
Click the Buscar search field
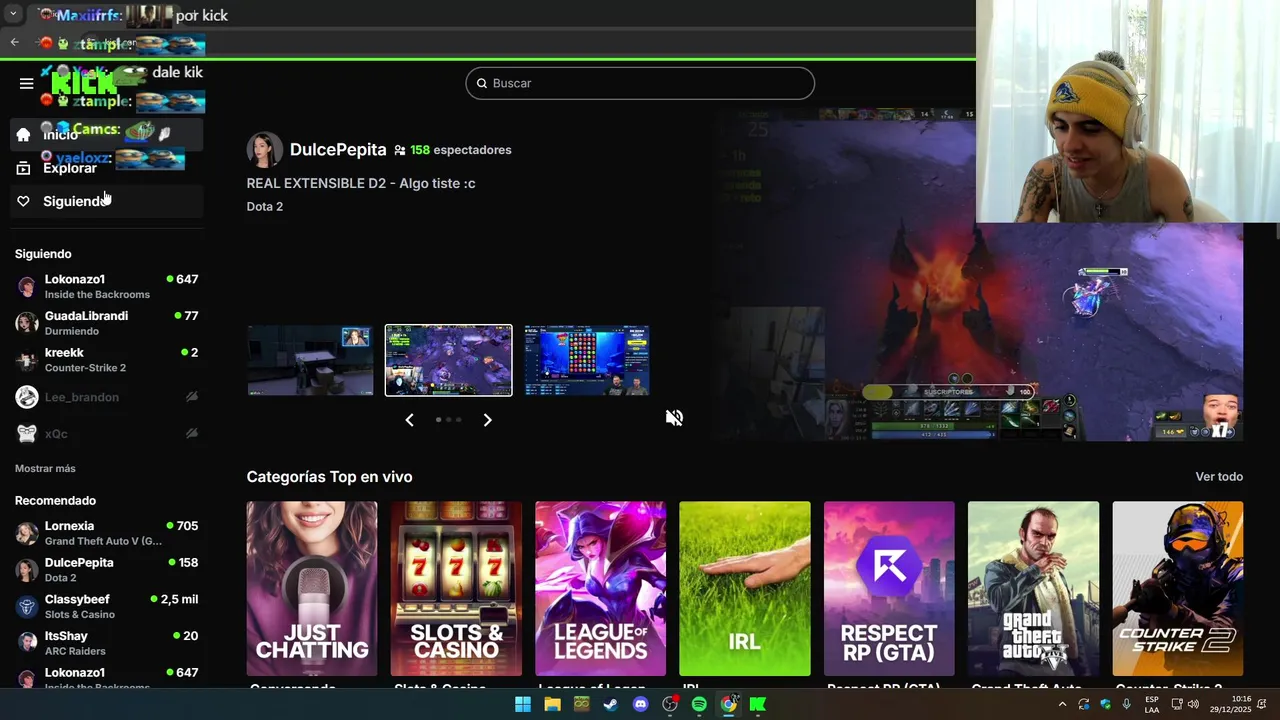click(x=640, y=83)
